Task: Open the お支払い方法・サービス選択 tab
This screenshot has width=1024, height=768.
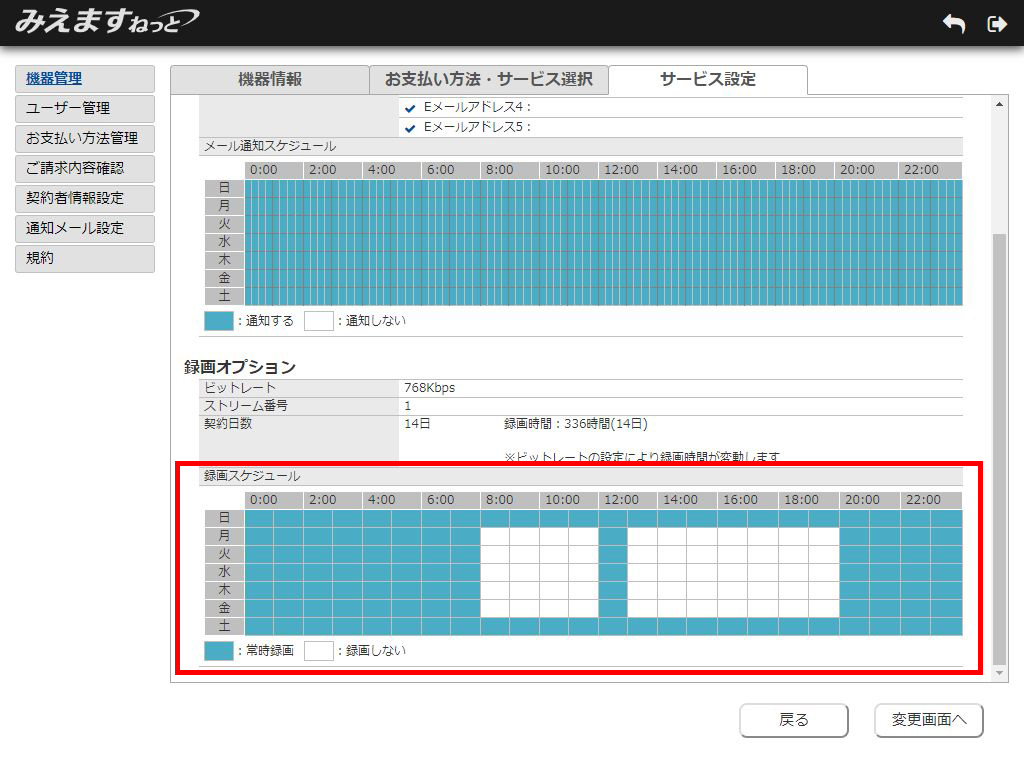Action: (488, 80)
